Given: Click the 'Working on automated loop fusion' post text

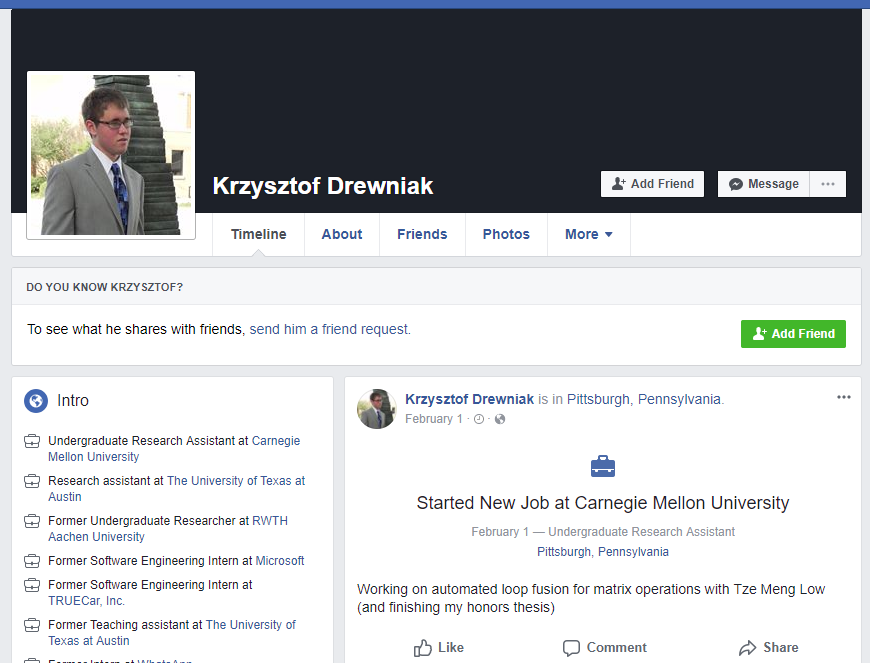Looking at the screenshot, I should (x=591, y=598).
